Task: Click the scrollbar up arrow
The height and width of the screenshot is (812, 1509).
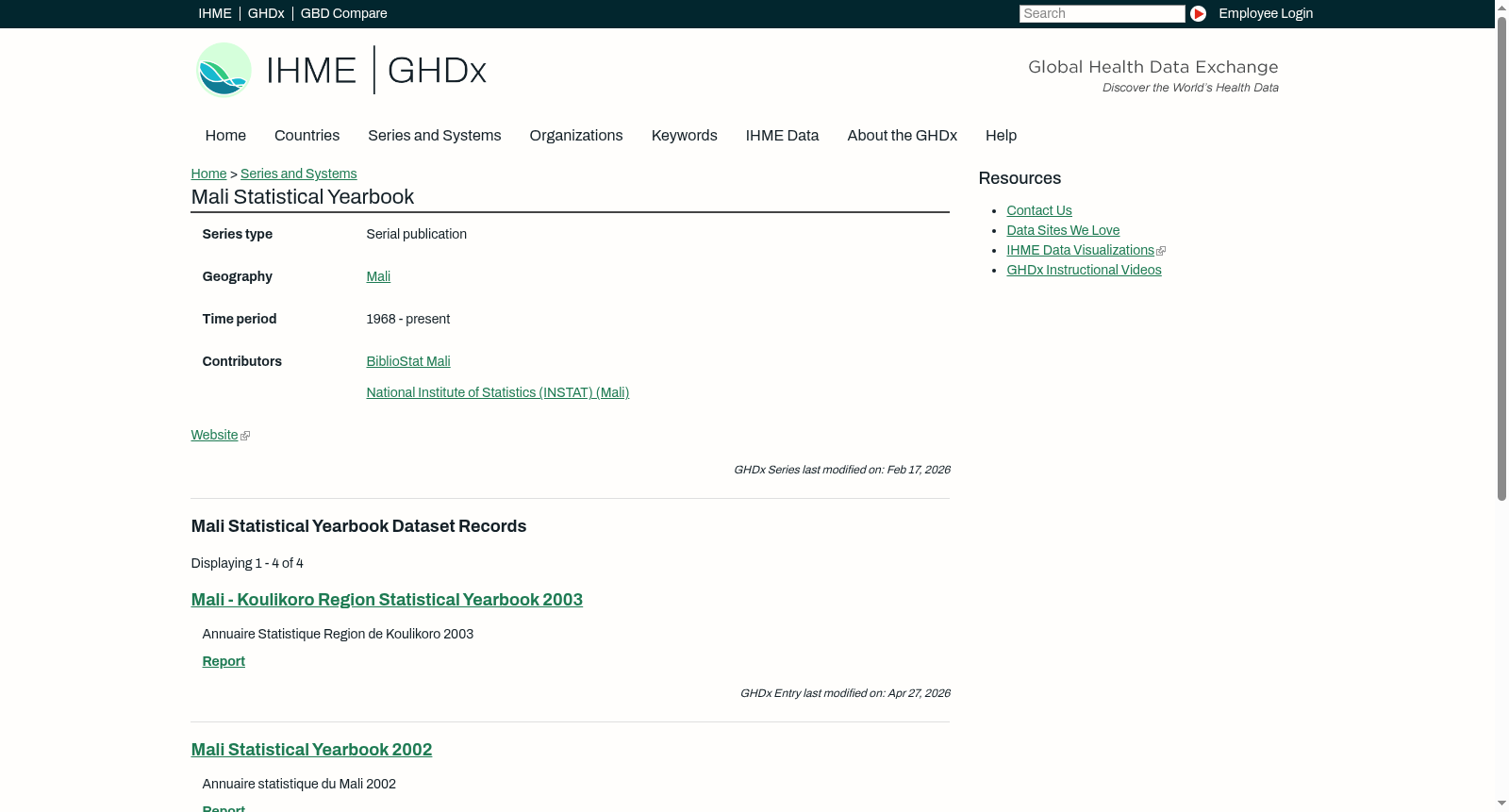Action: click(1501, 8)
